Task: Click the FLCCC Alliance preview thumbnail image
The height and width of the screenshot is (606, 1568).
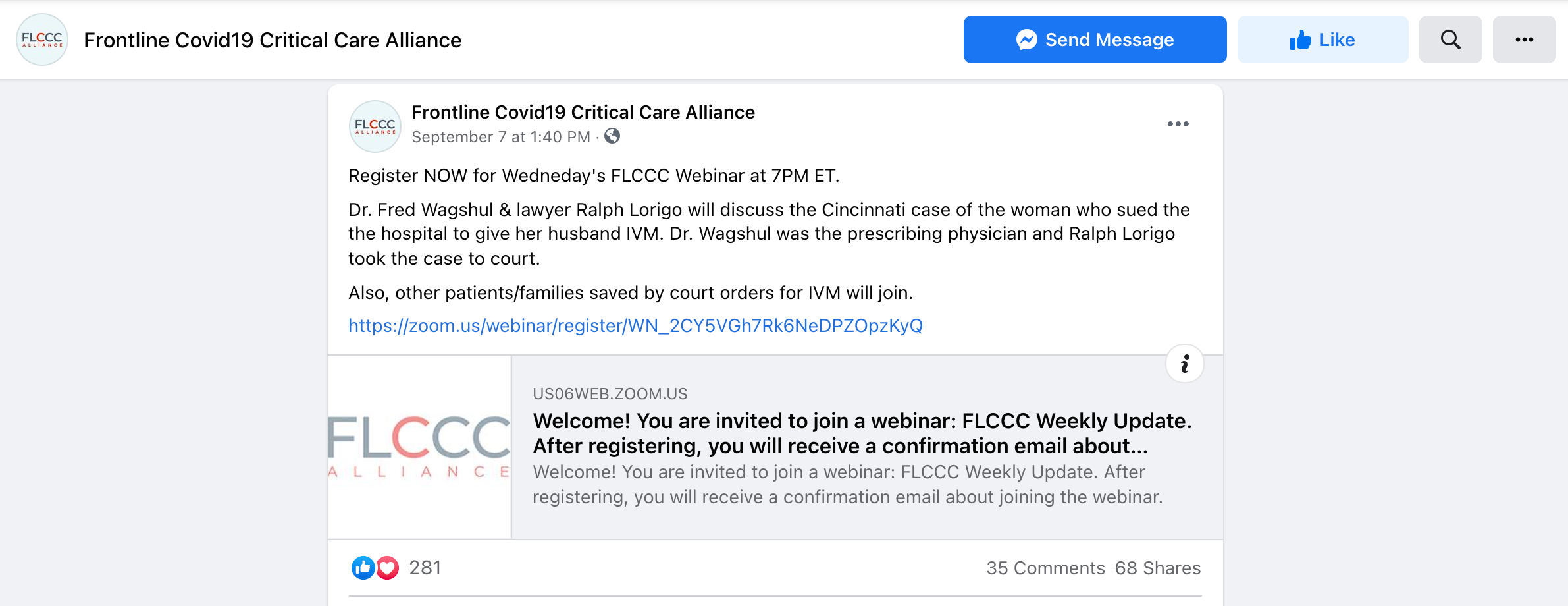Action: 419,446
